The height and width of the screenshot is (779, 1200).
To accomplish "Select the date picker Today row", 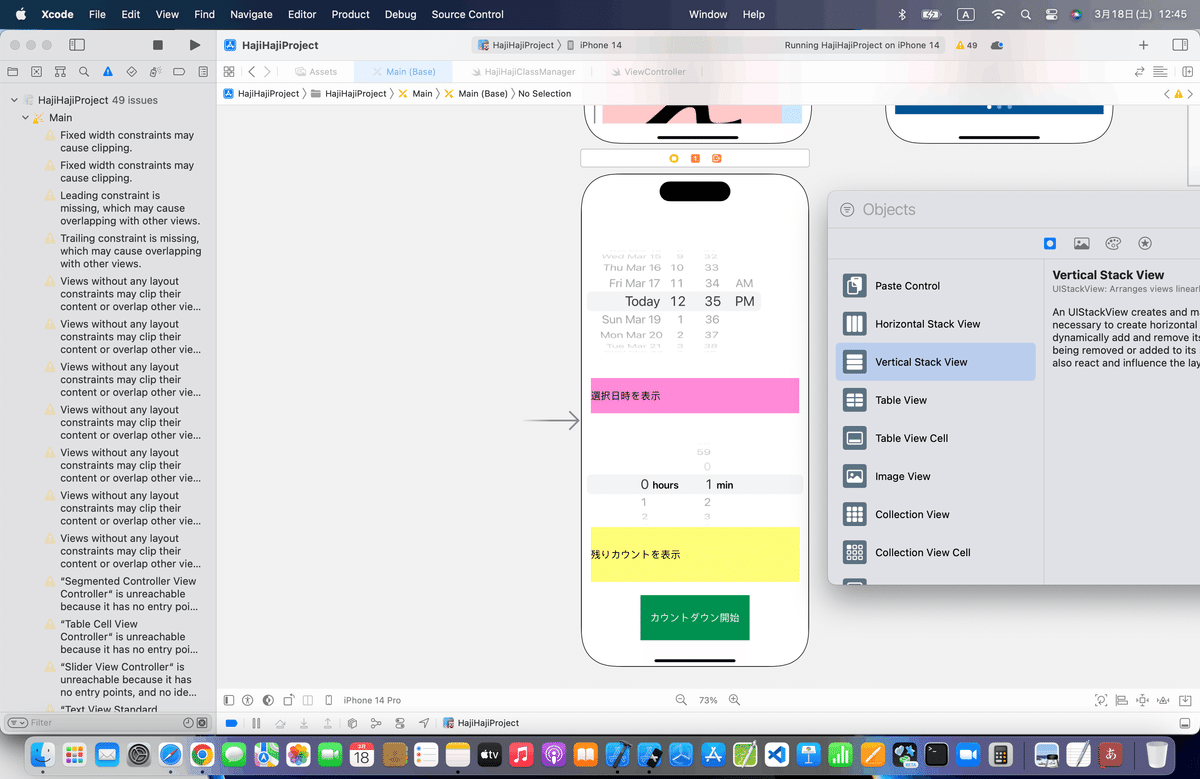I will point(675,301).
